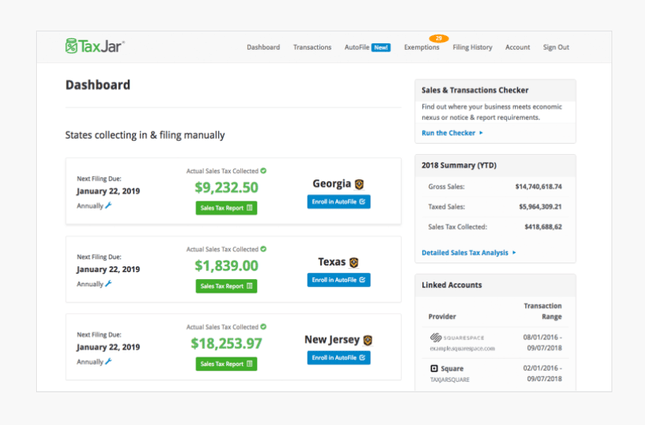Open Georgia Sales Tax Report

226,208
